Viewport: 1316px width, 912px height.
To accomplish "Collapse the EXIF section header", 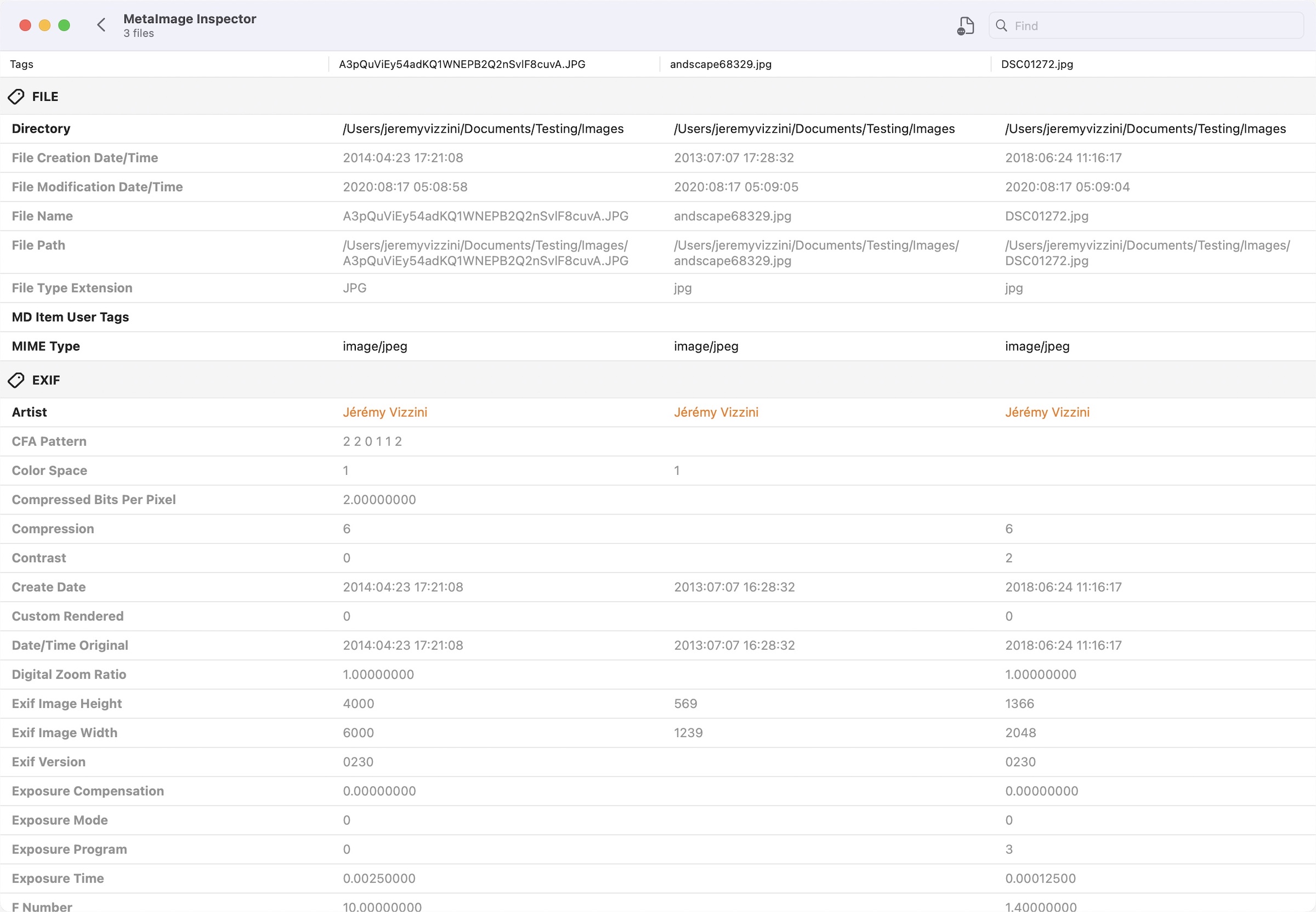I will click(46, 380).
